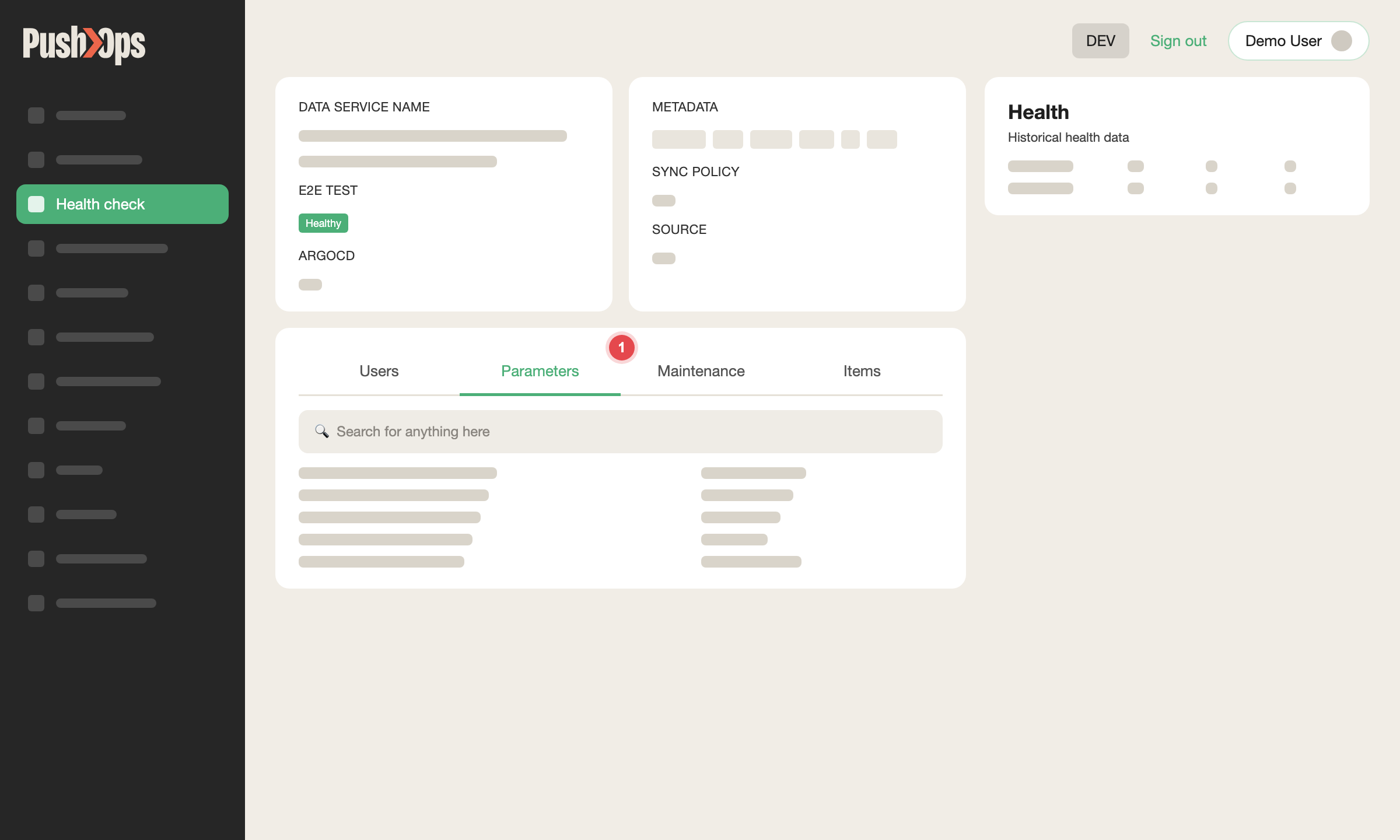
Task: Click the ARGOCD label
Action: click(327, 256)
